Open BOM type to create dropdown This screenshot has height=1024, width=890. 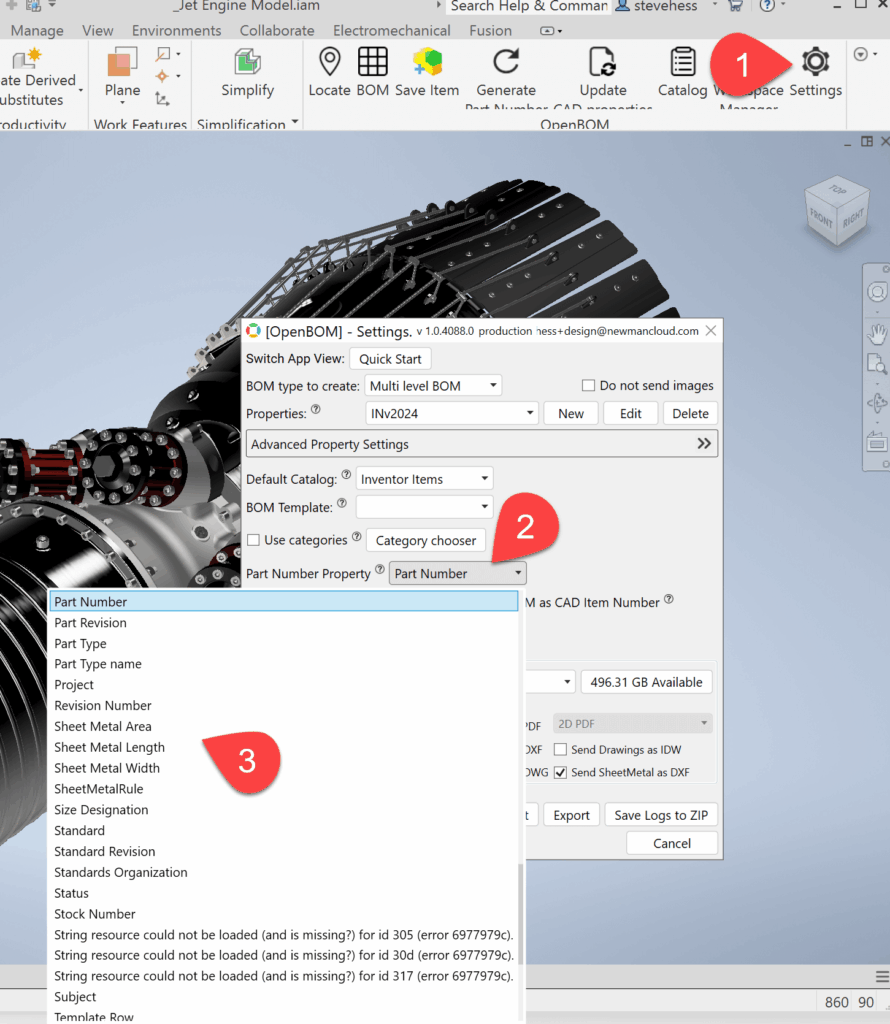coord(433,385)
